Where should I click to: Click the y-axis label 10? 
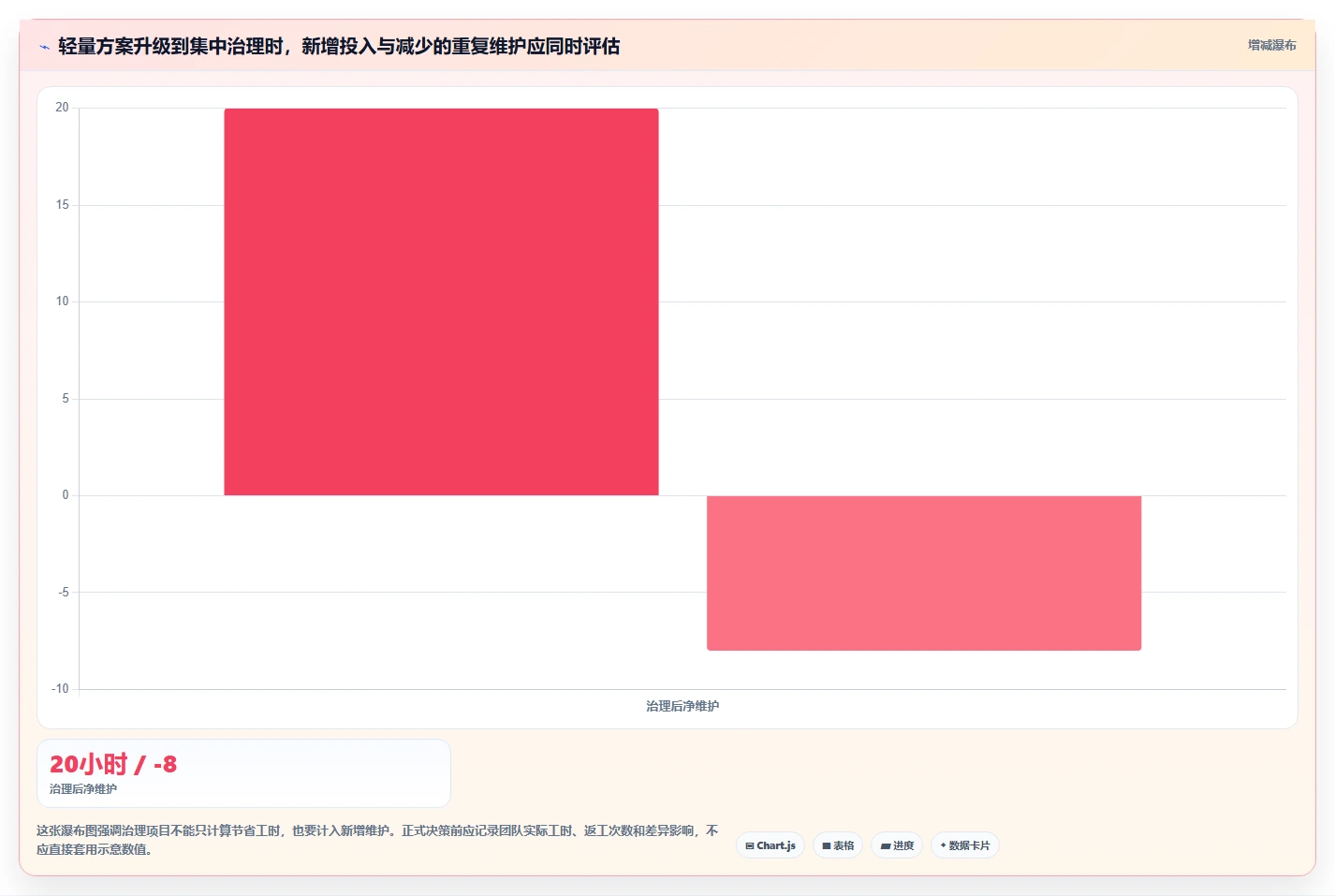(62, 301)
